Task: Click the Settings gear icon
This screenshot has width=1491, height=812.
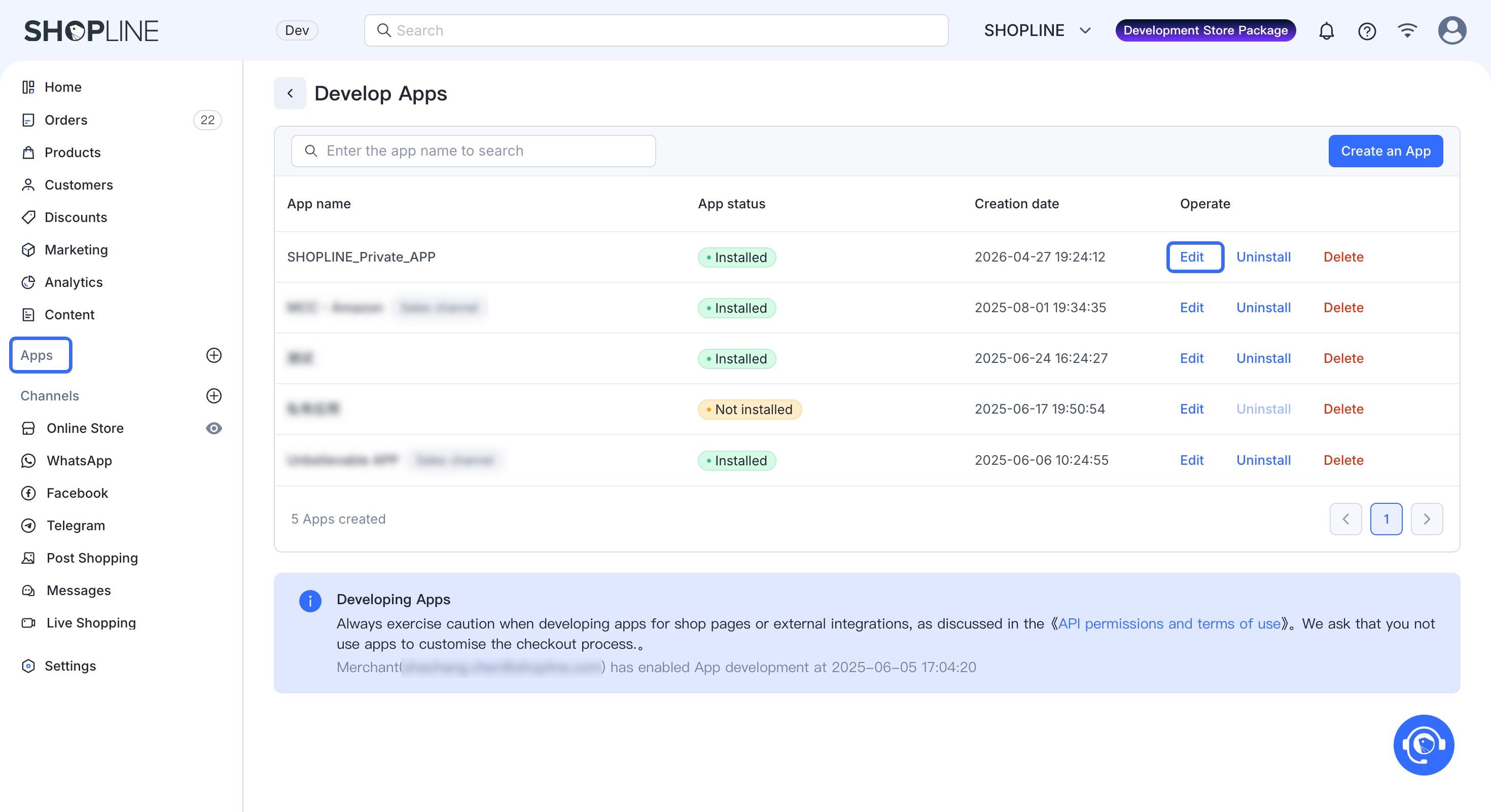Action: point(28,666)
